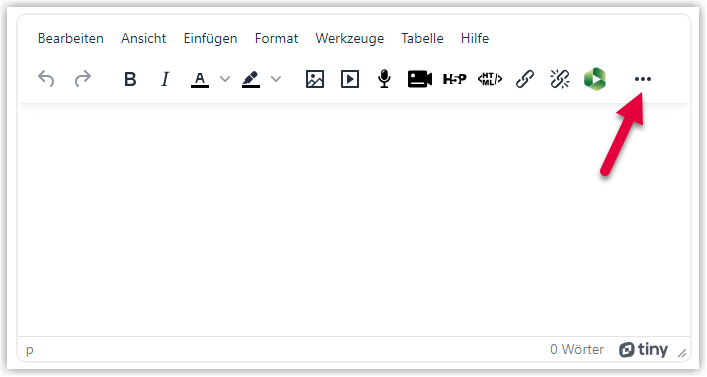Screen dimensions: 707x377
Task: Toggle italic formatting
Action: point(165,79)
